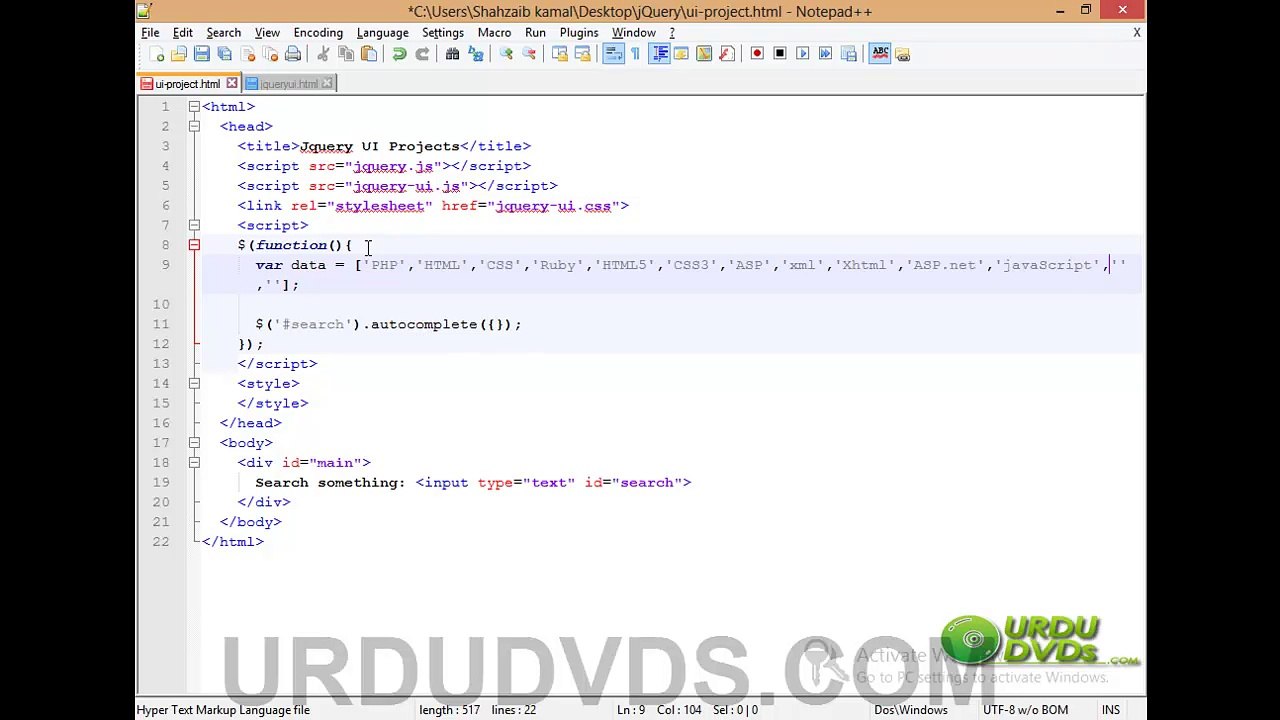Toggle ABC spell-check toolbar button
This screenshot has height=720, width=1280.
[880, 54]
